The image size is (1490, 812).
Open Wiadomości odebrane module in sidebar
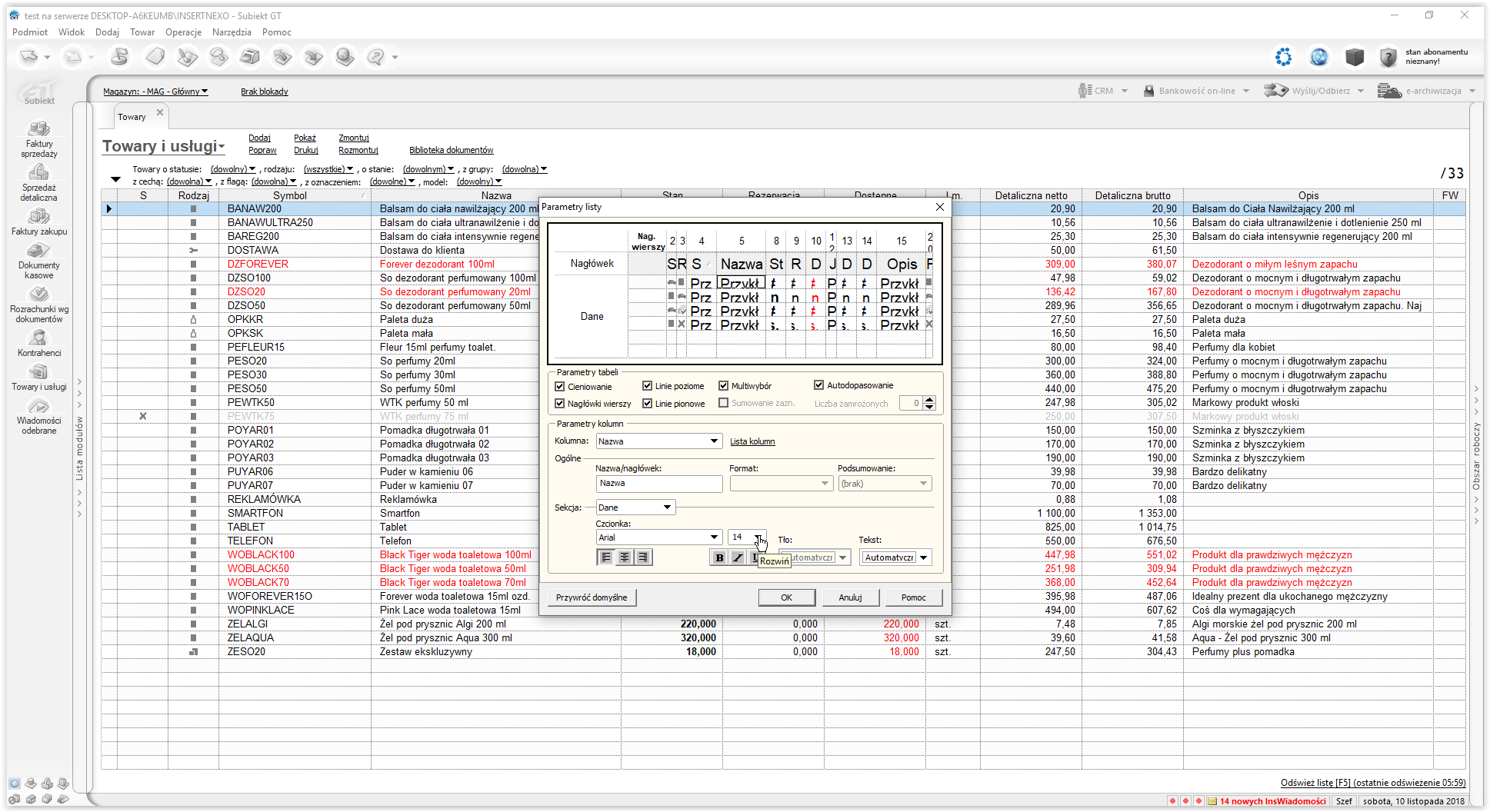tap(39, 417)
